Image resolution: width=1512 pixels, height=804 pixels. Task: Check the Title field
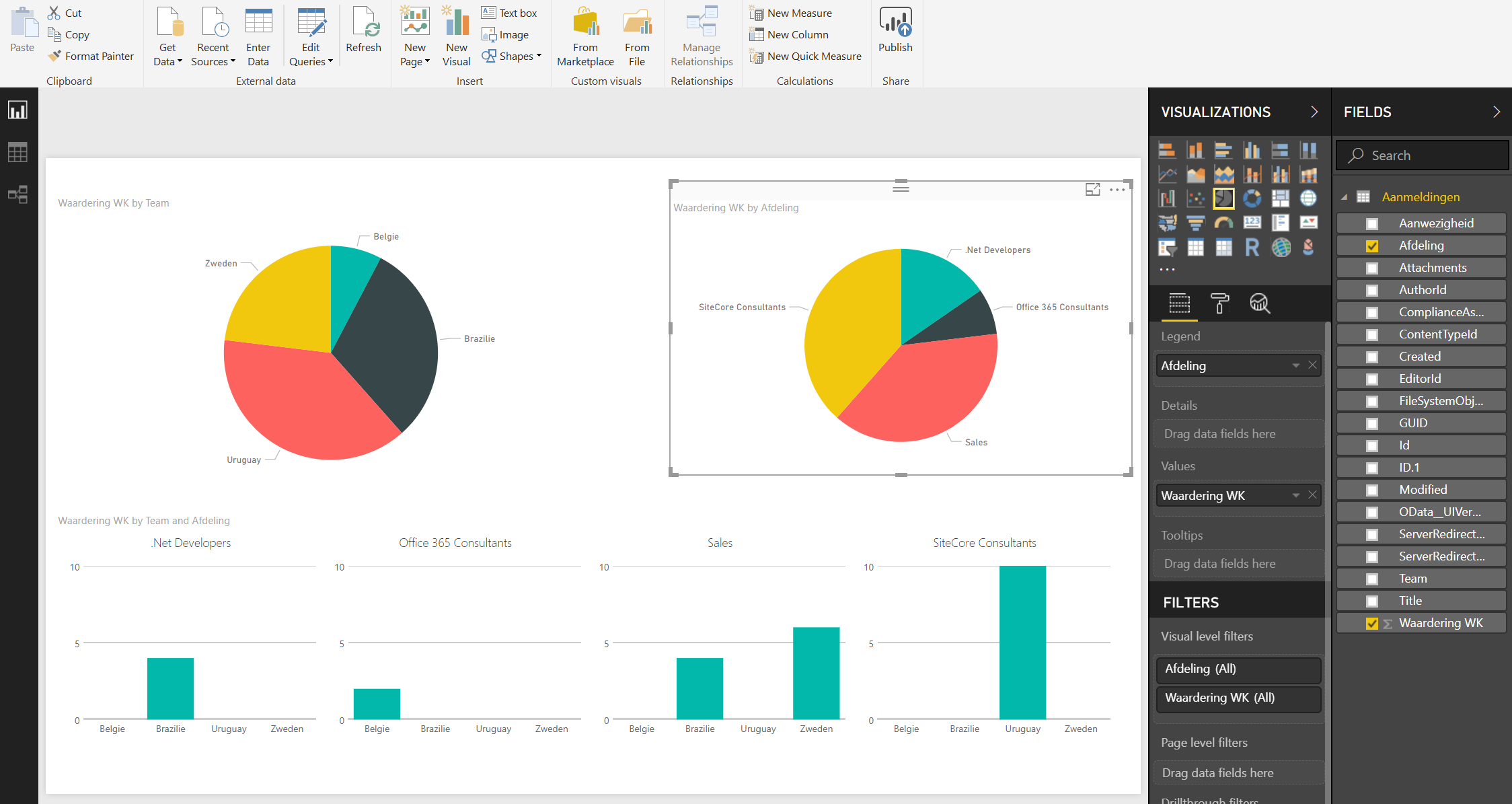[1372, 601]
